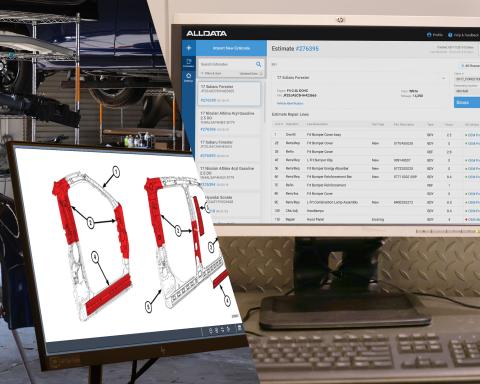Select the Hood Panel repair row
Image resolution: width=480 pixels, height=384 pixels.
[x=376, y=220]
